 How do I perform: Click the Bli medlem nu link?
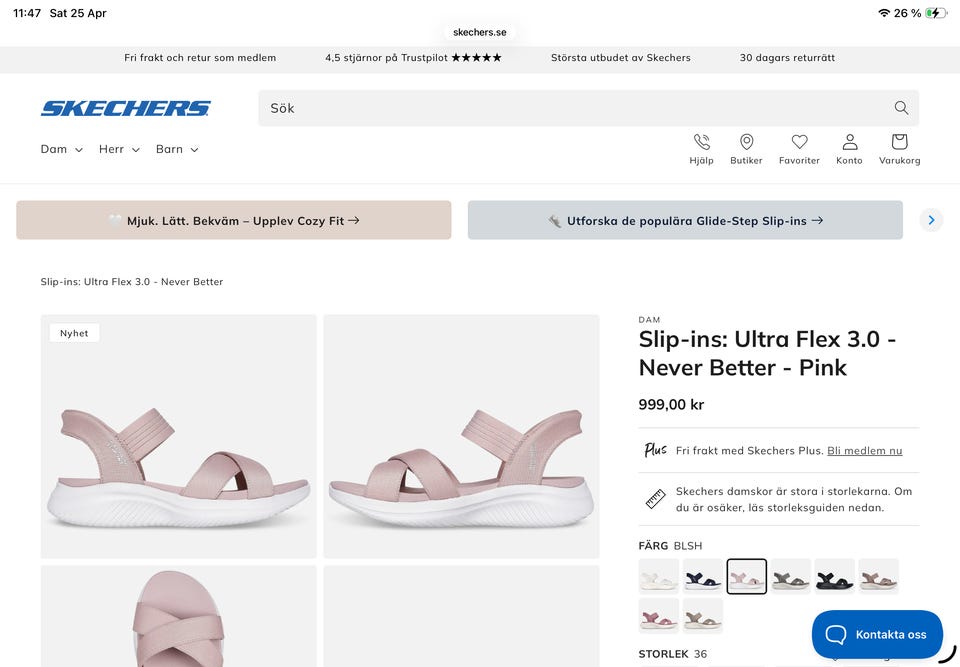click(864, 451)
